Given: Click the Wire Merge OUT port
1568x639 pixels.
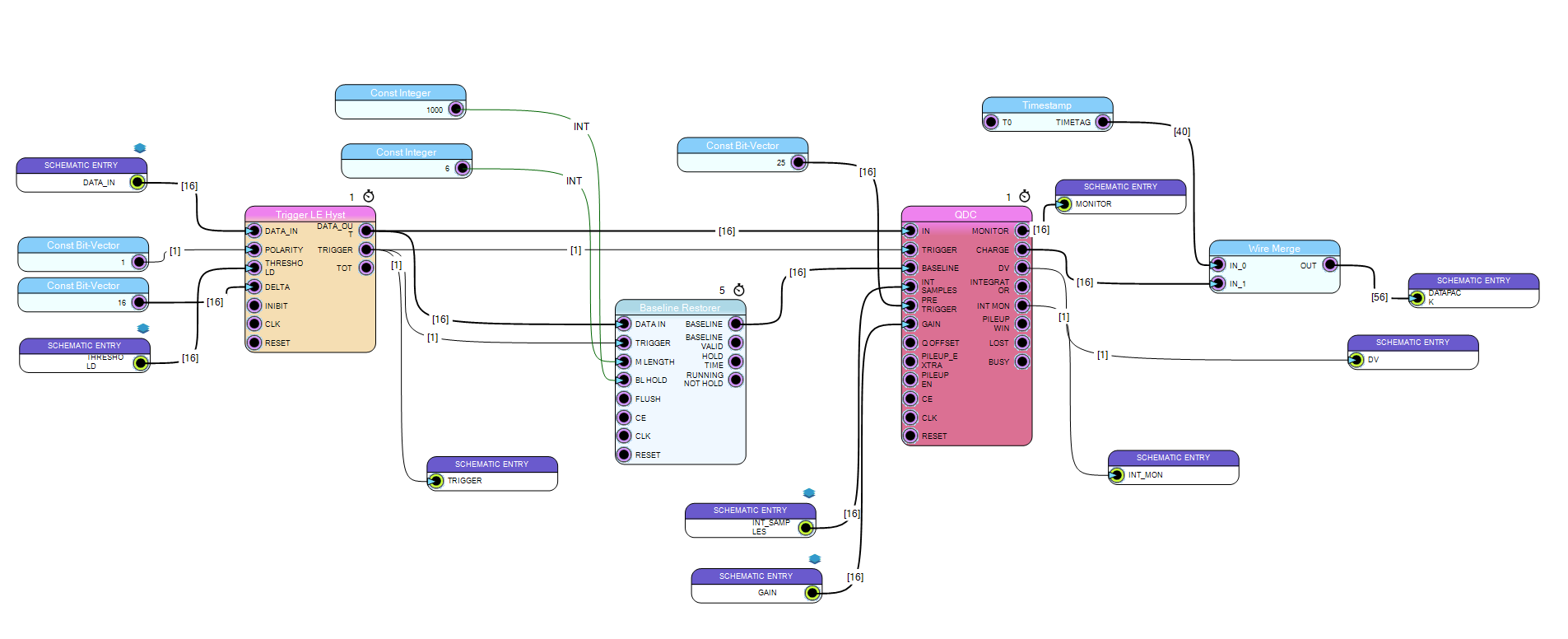Looking at the screenshot, I should (1330, 265).
